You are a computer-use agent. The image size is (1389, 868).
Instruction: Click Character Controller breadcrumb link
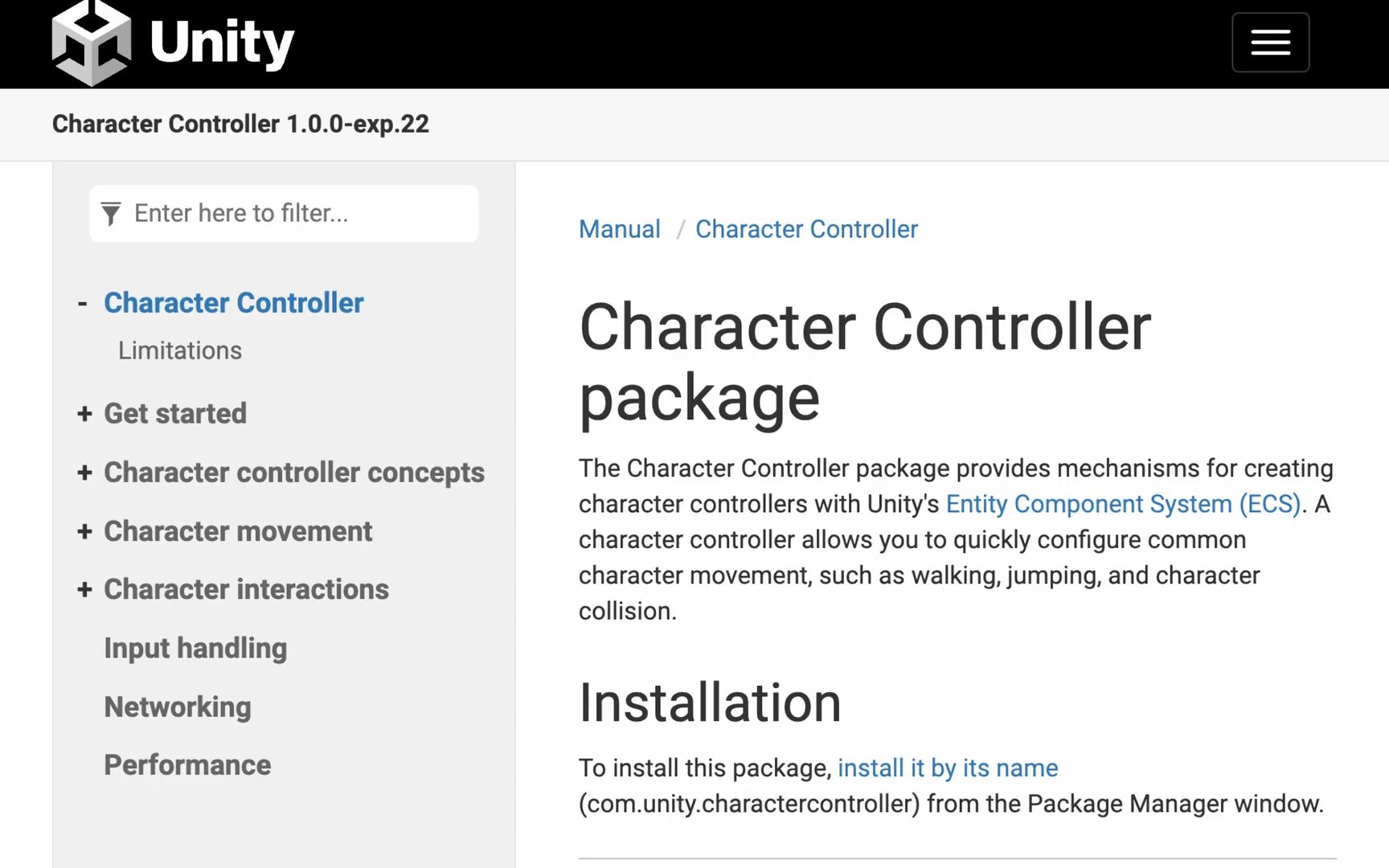[806, 229]
